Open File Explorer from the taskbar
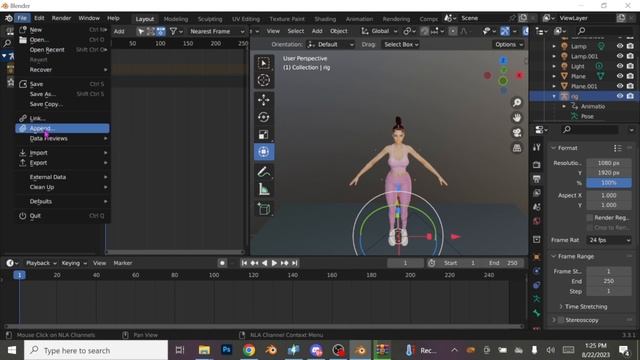 [204, 350]
